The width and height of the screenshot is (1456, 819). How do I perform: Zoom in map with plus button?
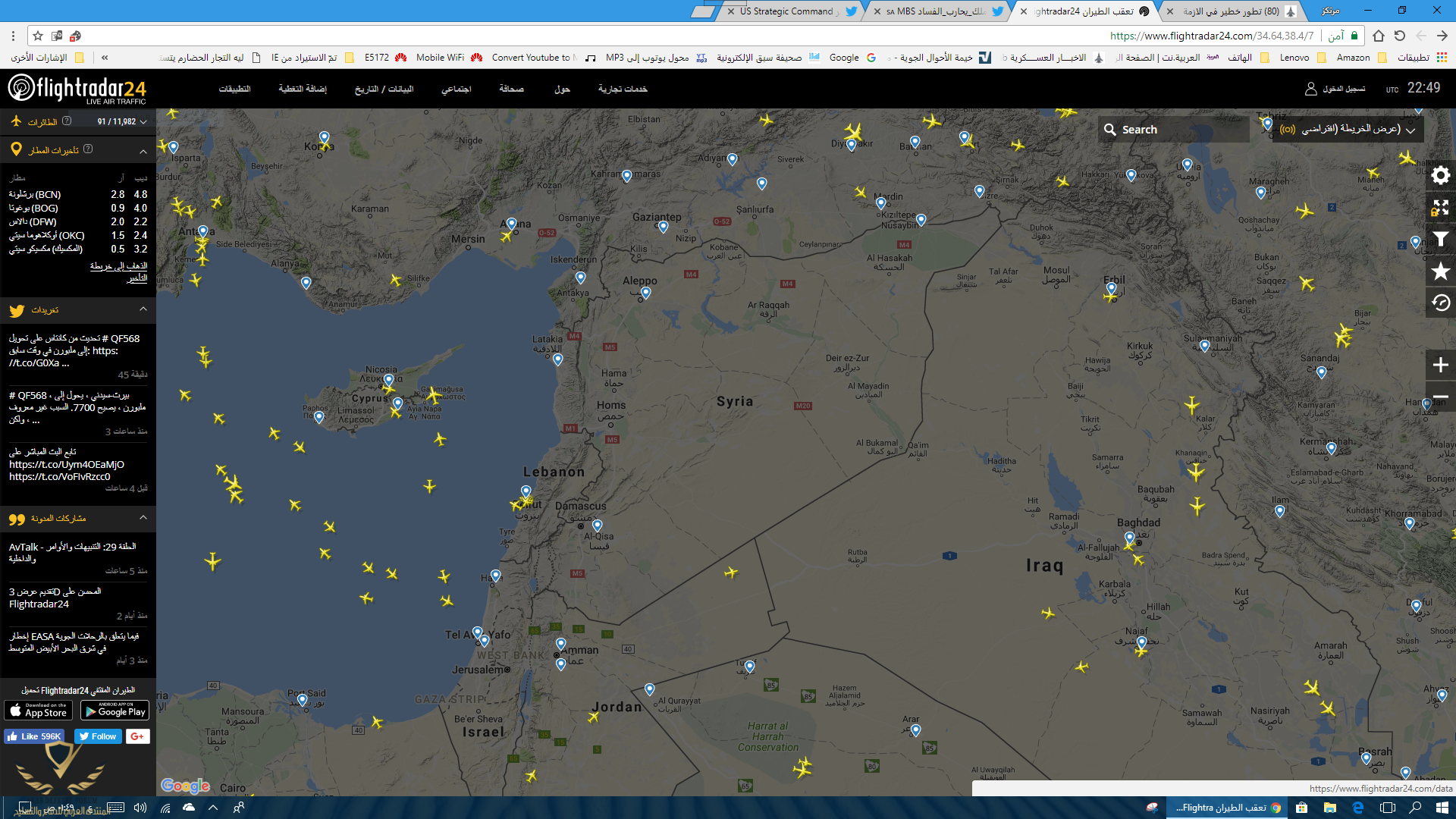(x=1440, y=365)
